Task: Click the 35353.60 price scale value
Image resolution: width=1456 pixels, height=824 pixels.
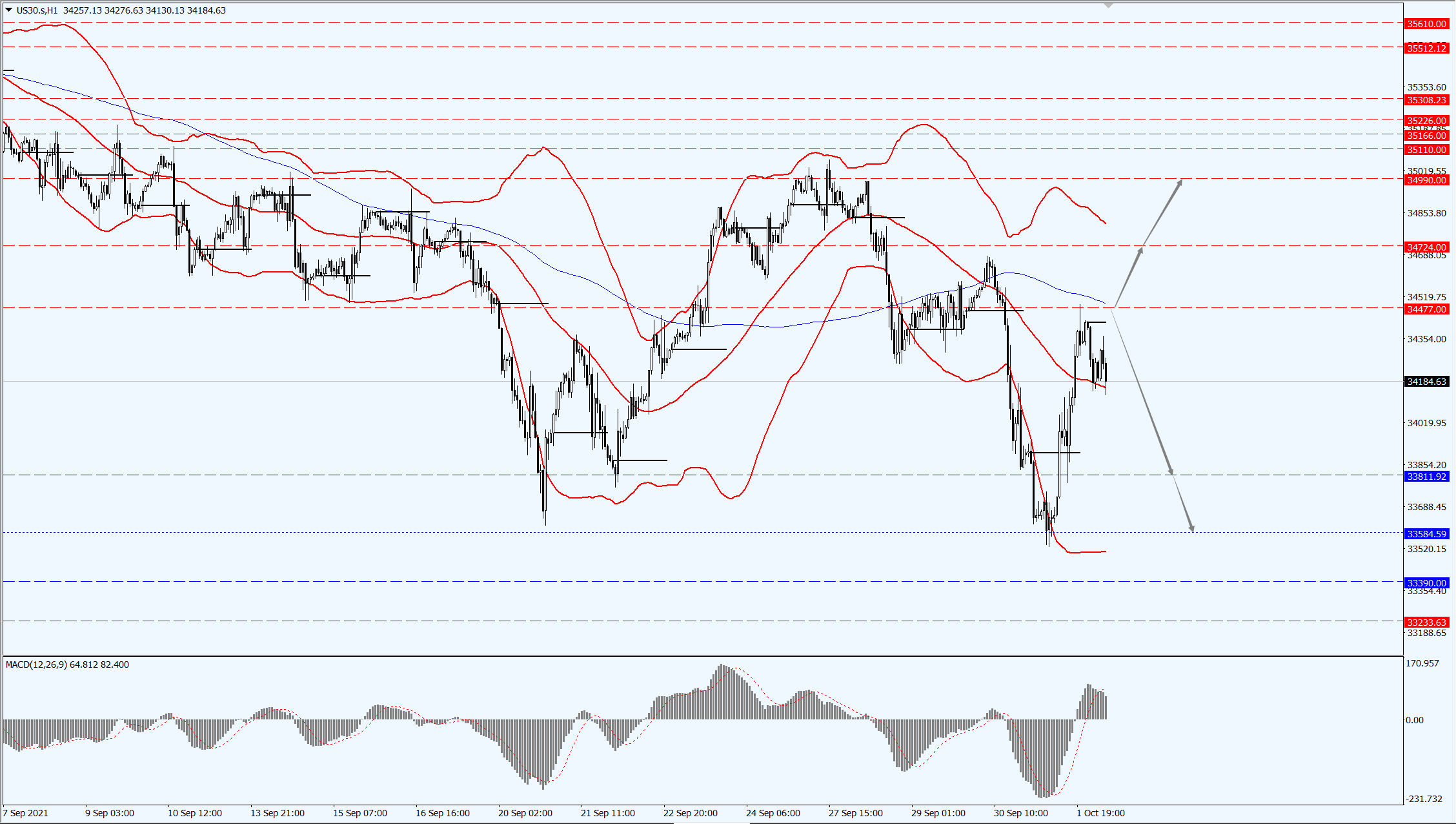Action: click(x=1427, y=87)
